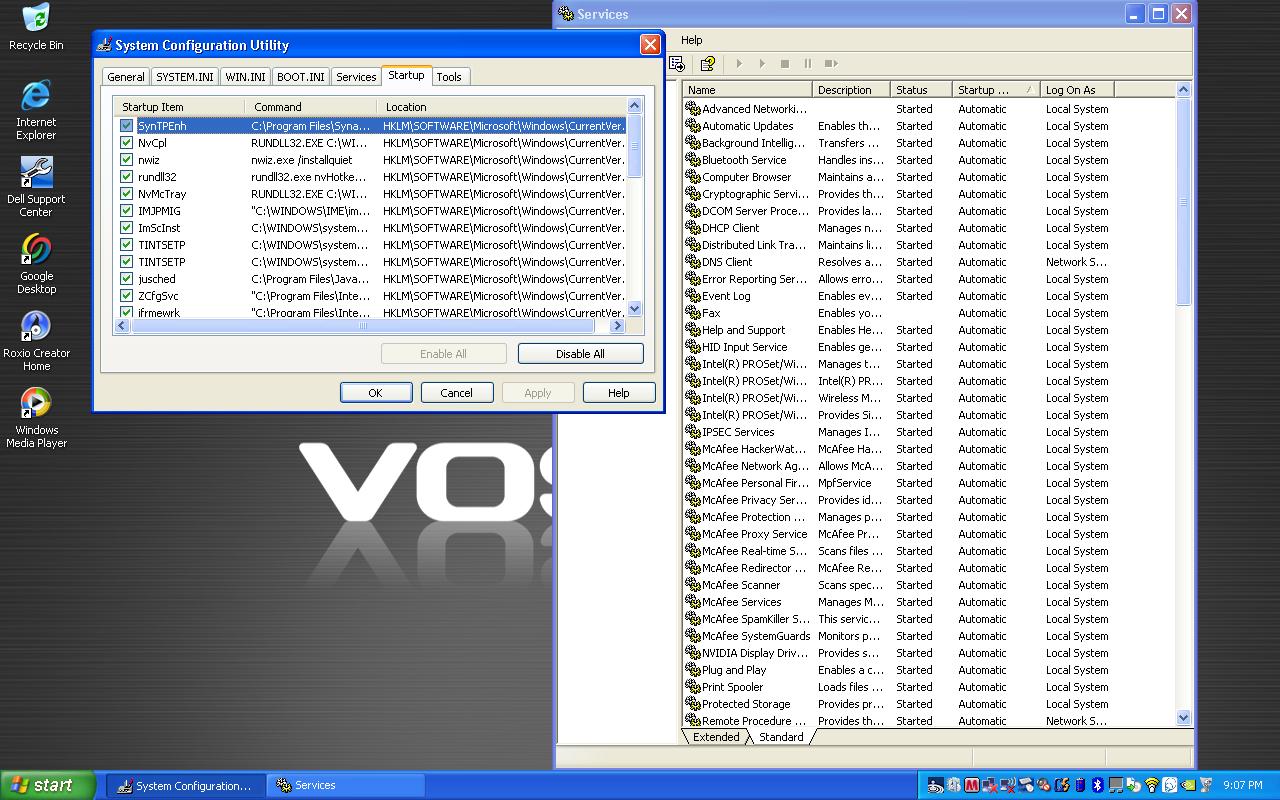This screenshot has width=1280, height=800.
Task: Select the Fax service row
Action: click(930, 313)
